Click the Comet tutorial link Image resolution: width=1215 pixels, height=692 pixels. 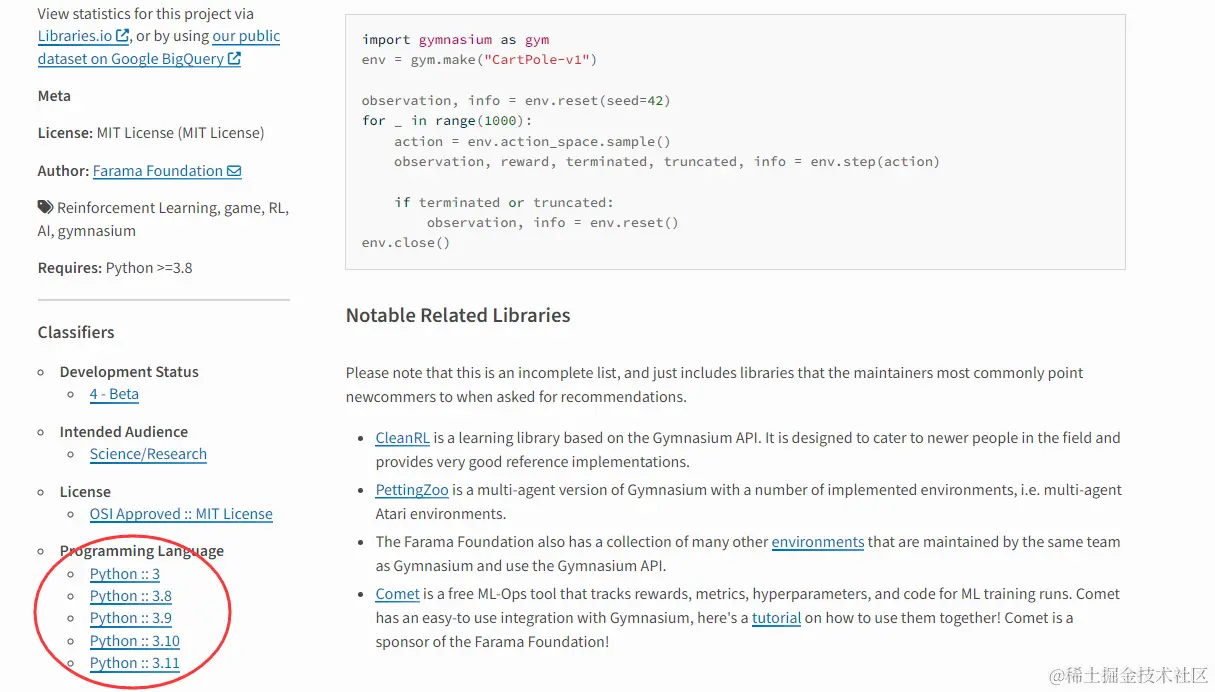click(776, 618)
